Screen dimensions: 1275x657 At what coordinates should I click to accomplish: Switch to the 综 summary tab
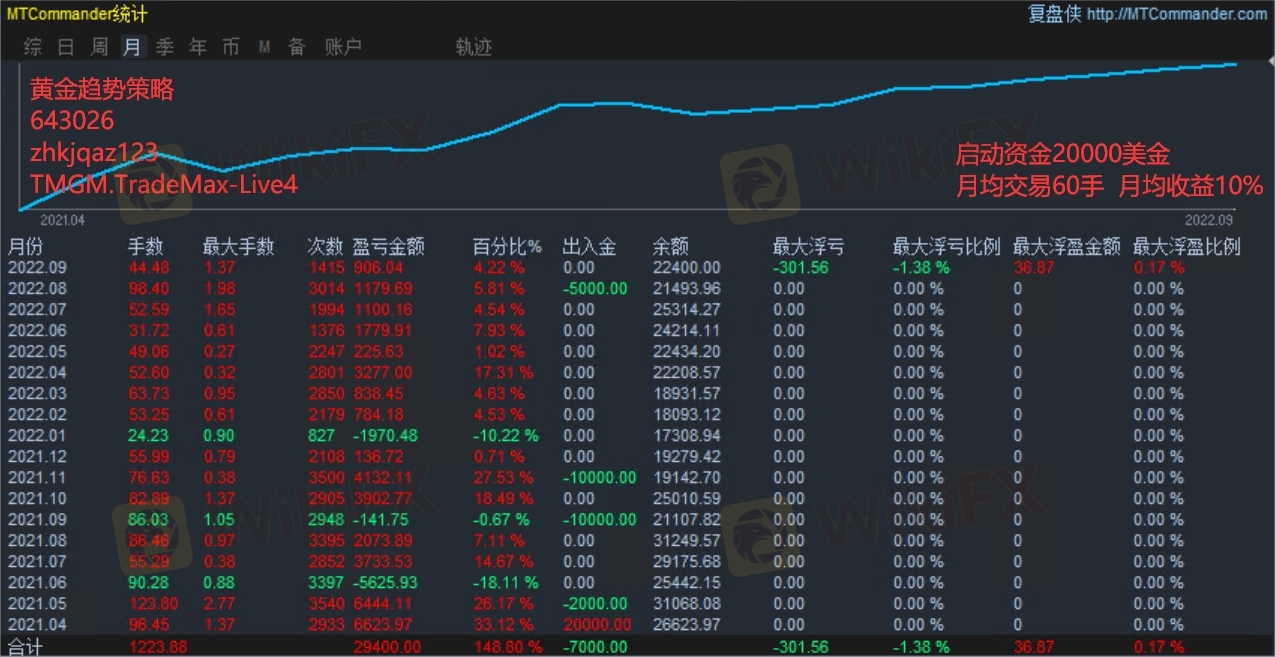[33, 47]
